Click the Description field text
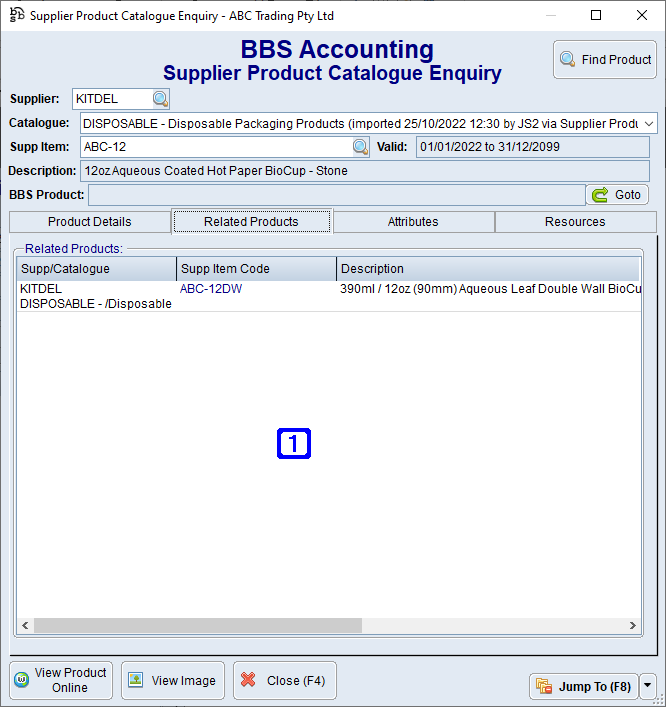666x707 pixels. (216, 171)
